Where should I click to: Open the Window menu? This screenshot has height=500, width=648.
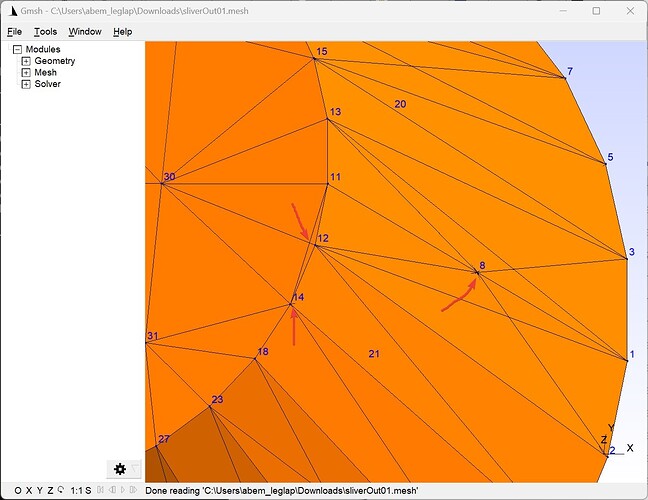[x=85, y=32]
